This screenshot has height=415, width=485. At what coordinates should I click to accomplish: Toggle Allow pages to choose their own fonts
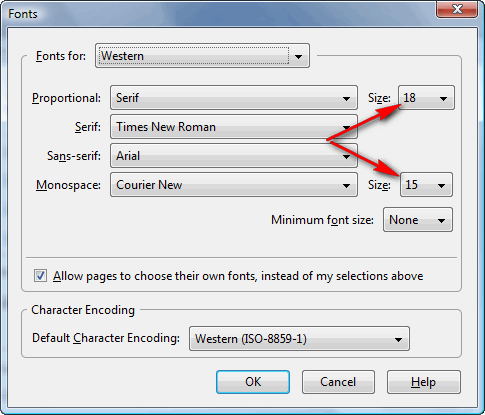point(40,276)
